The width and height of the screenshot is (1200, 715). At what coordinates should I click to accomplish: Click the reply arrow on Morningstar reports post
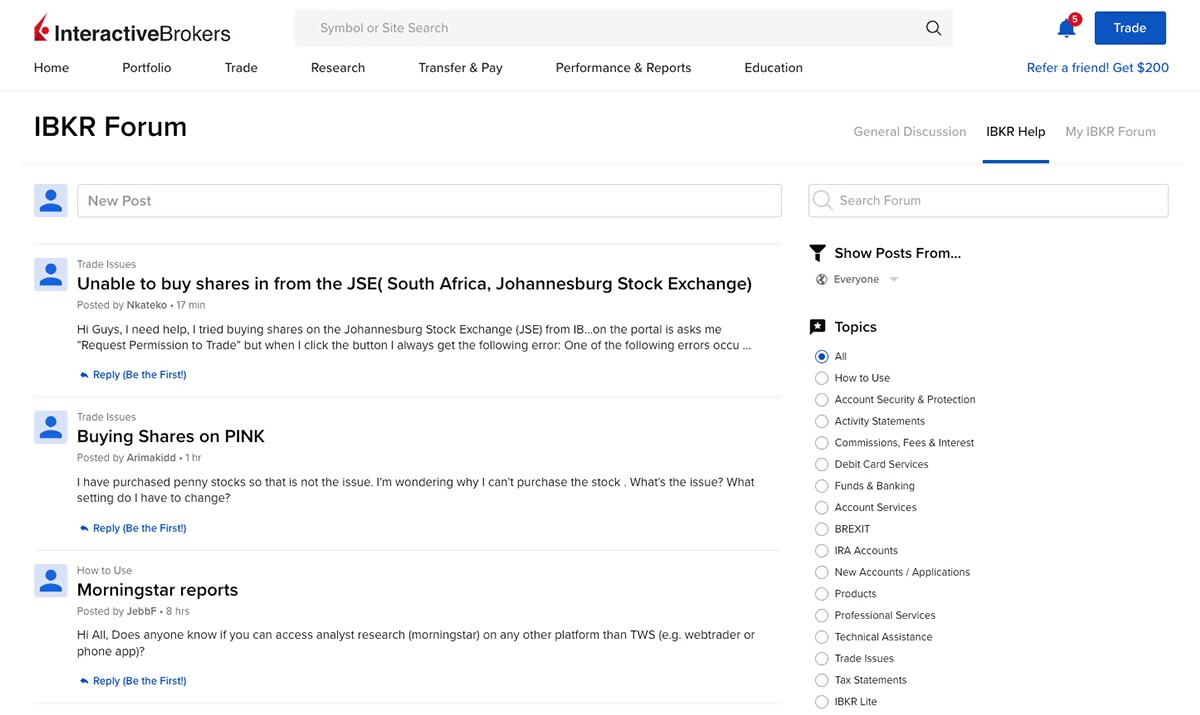pyautogui.click(x=84, y=680)
